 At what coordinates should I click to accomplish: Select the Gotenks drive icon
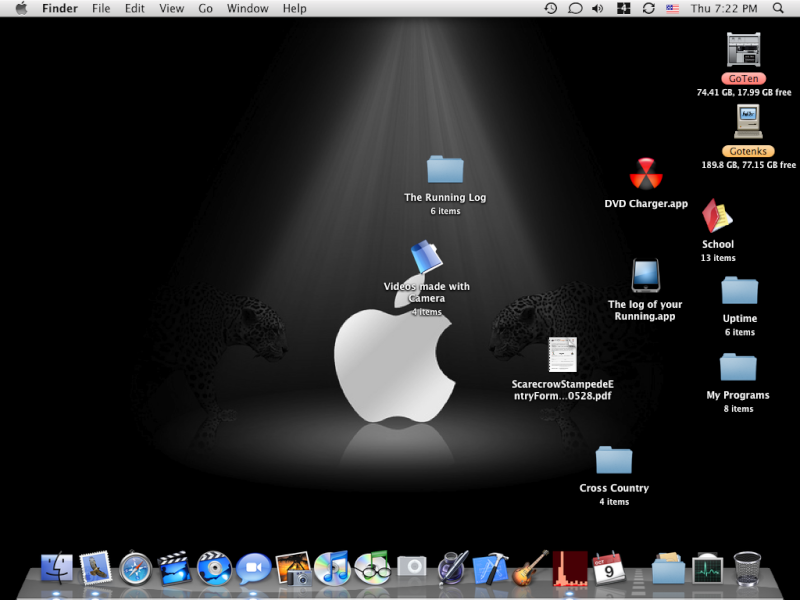point(748,121)
